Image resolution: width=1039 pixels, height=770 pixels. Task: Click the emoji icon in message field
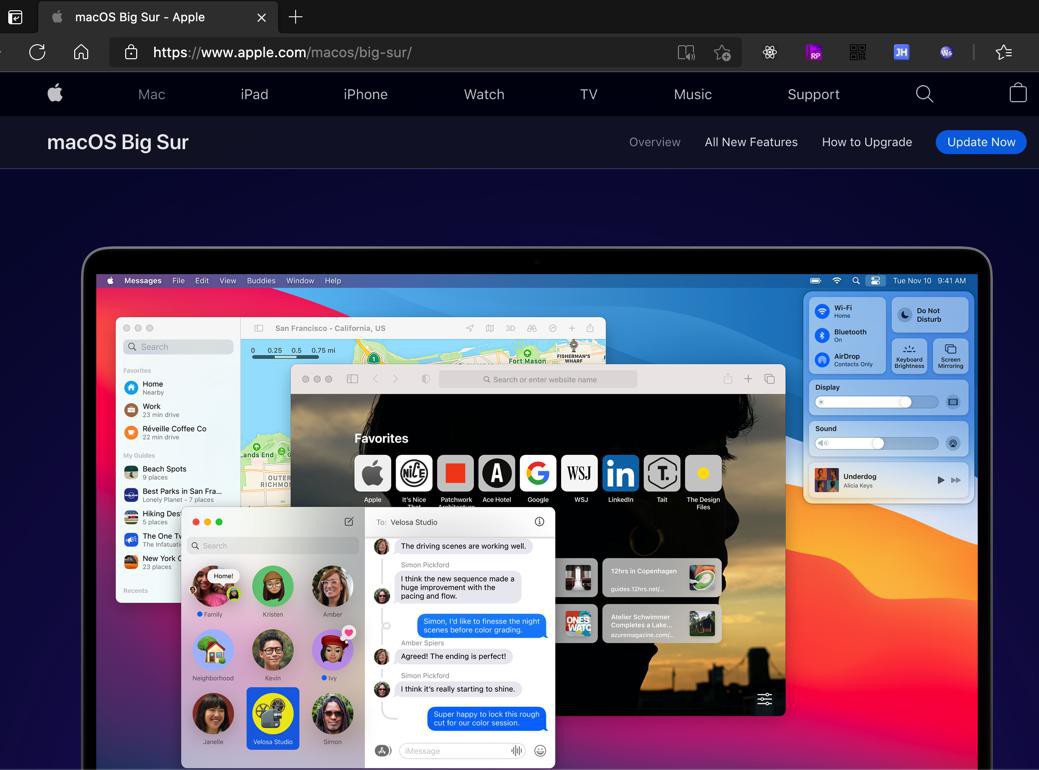[x=540, y=751]
